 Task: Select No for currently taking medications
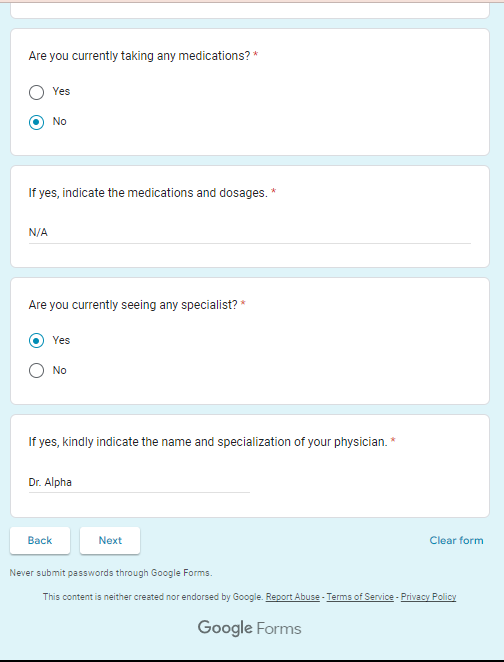36,122
